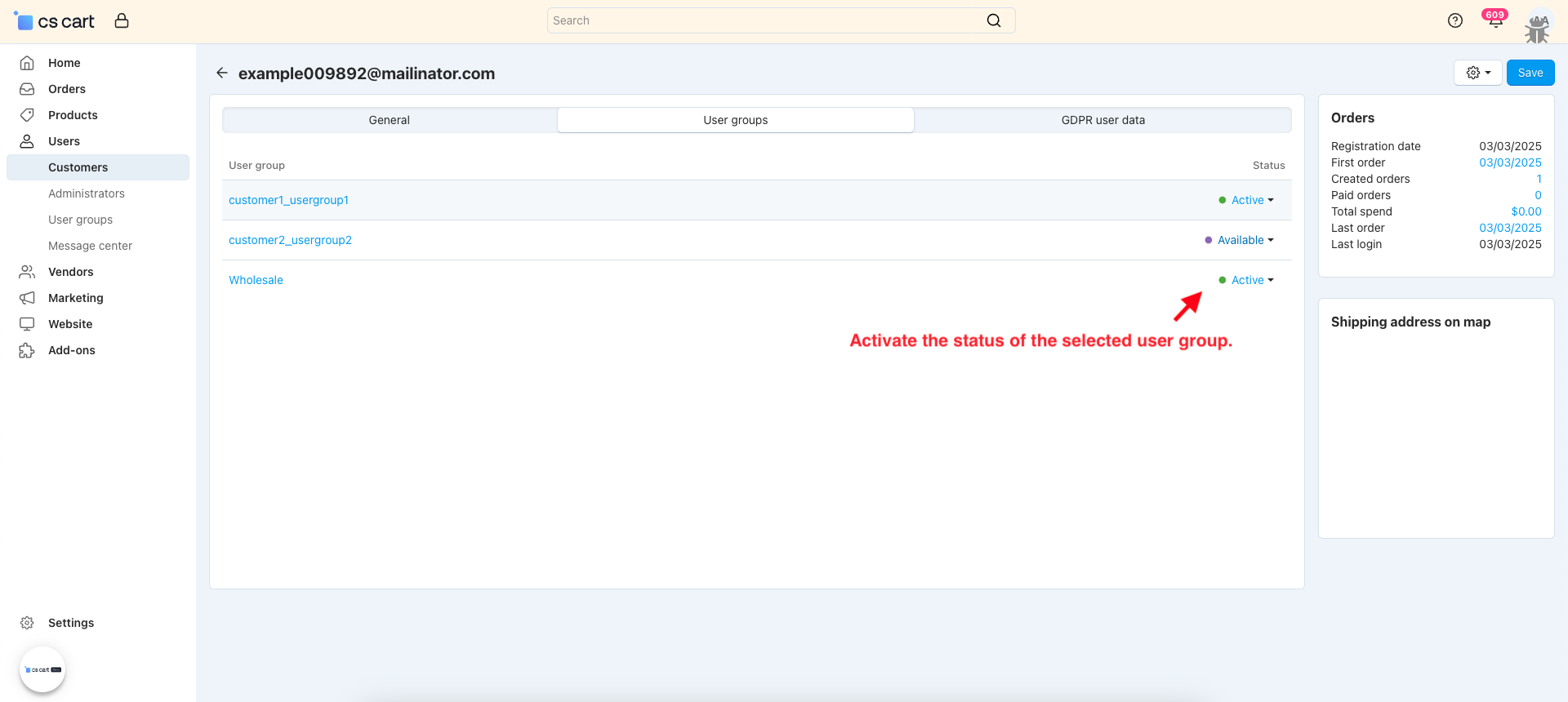
Task: Open the help question mark icon
Action: click(x=1454, y=21)
